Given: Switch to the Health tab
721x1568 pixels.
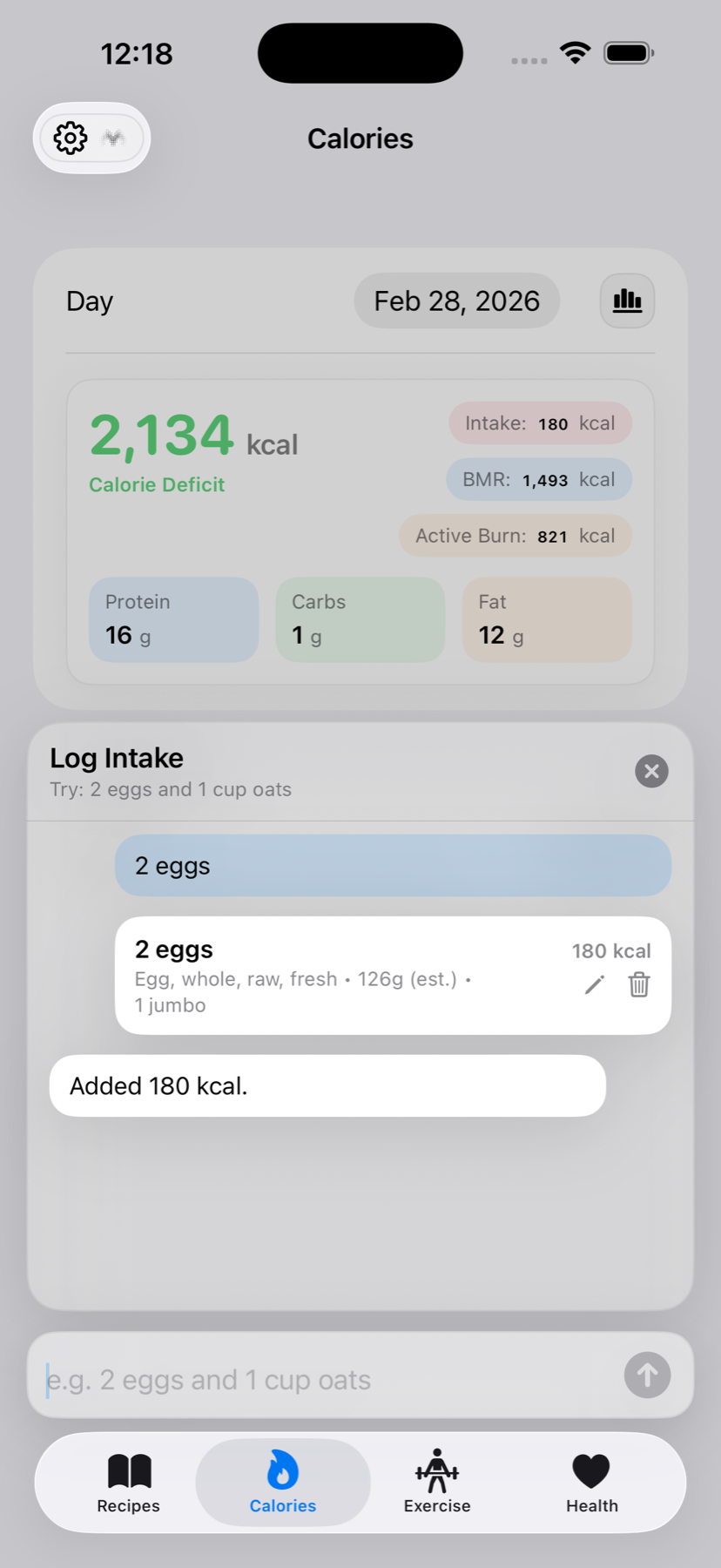Looking at the screenshot, I should click(x=590, y=1481).
